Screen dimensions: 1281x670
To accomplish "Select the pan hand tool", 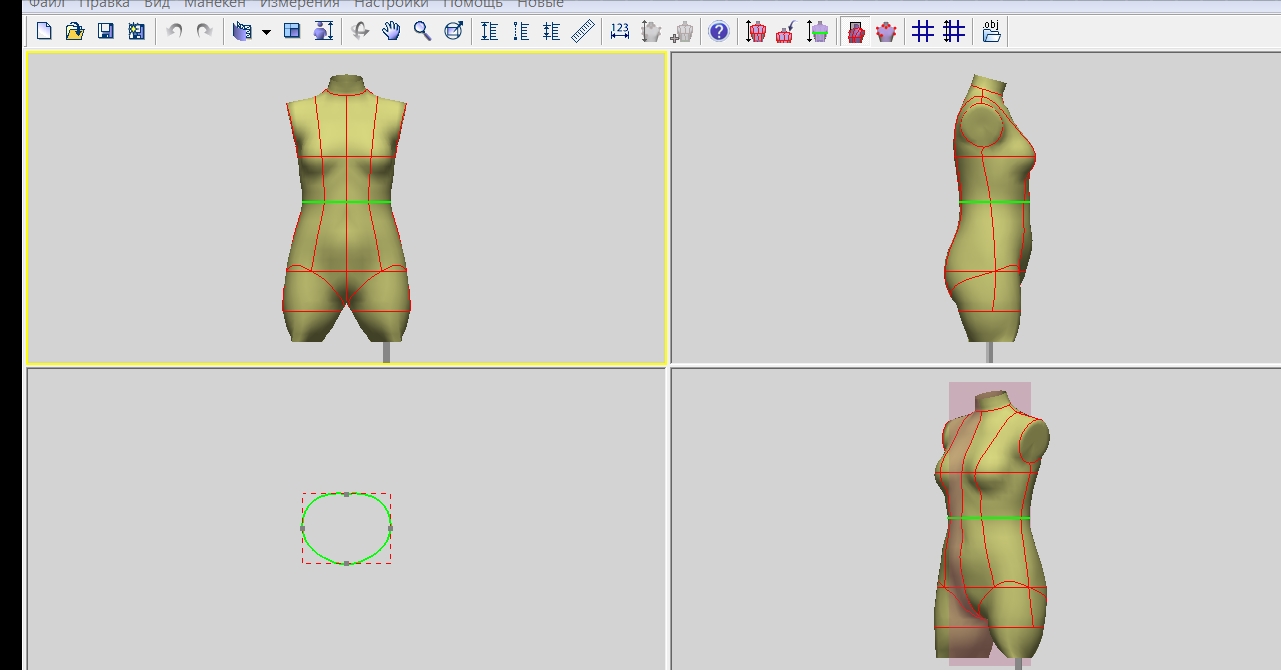I will pyautogui.click(x=391, y=31).
